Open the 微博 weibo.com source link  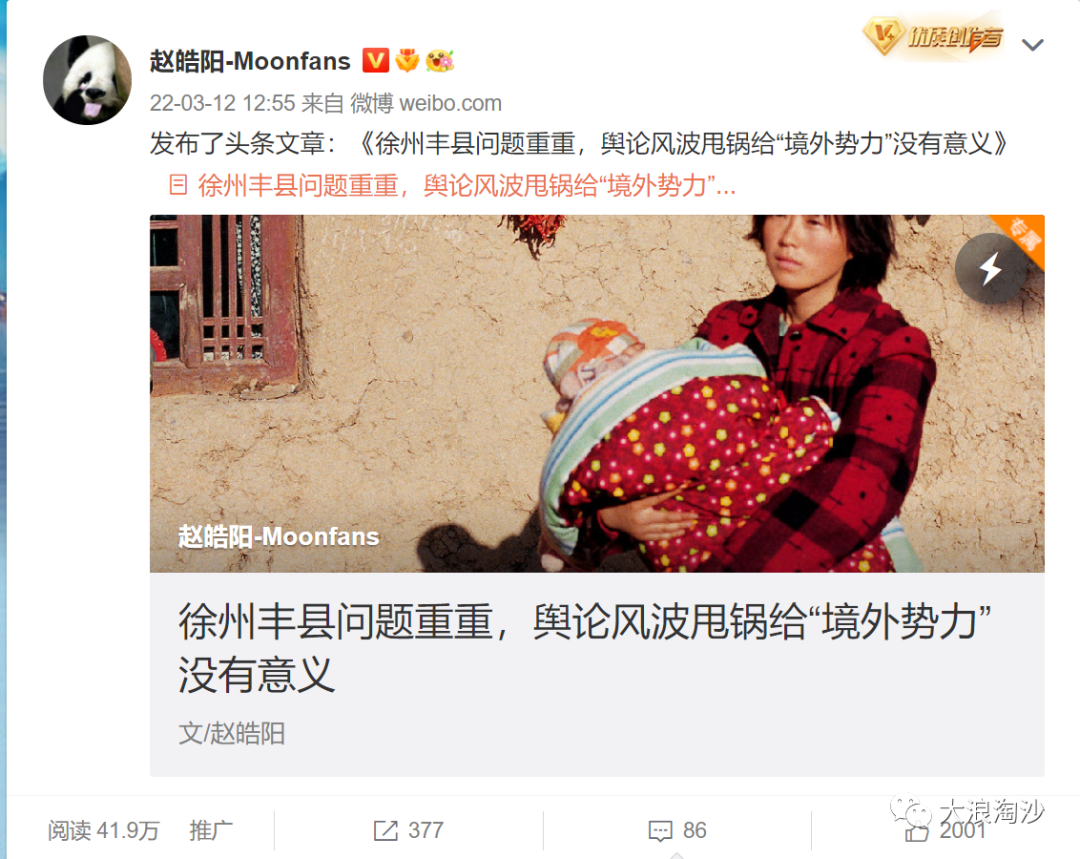pyautogui.click(x=426, y=103)
